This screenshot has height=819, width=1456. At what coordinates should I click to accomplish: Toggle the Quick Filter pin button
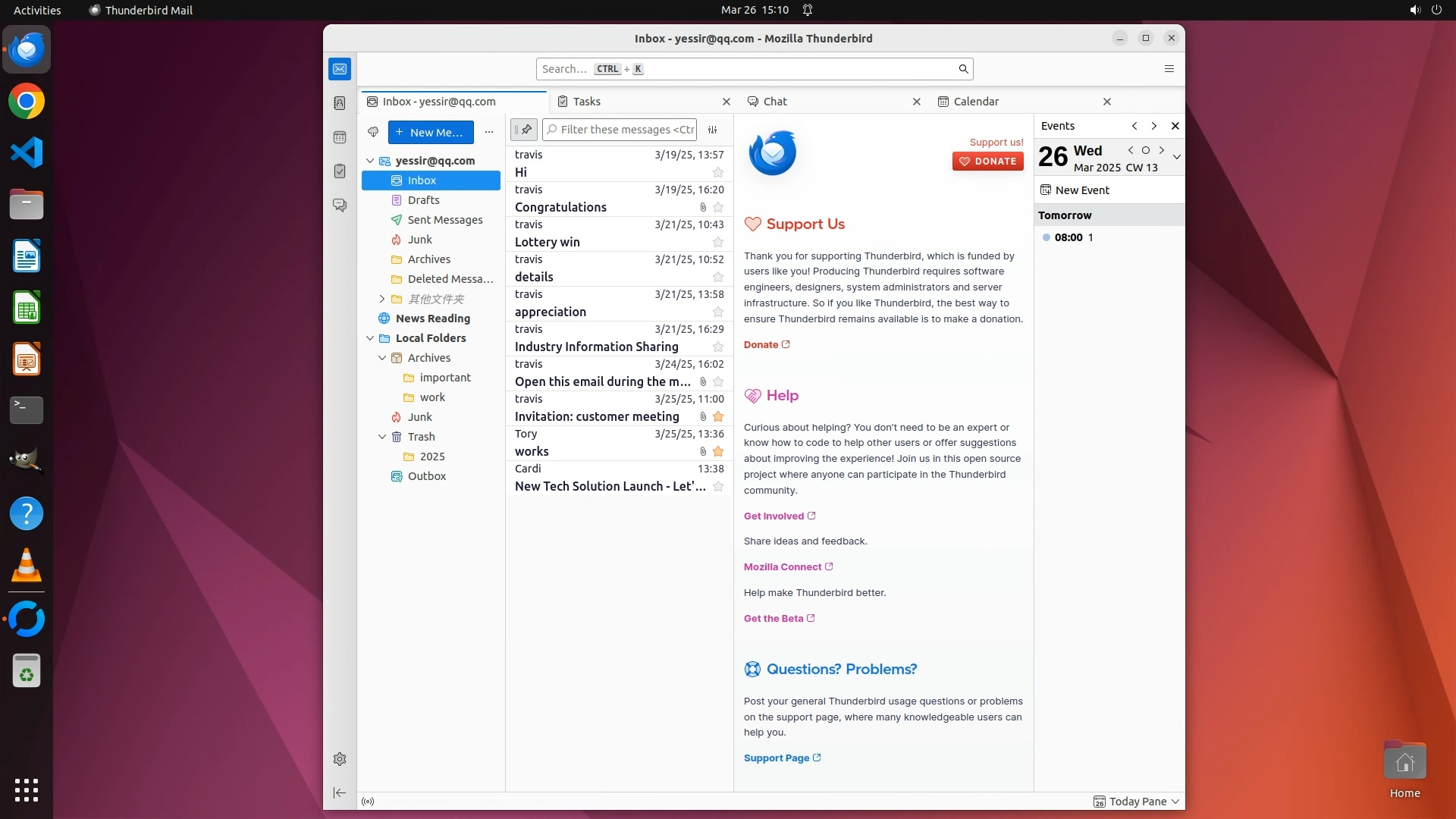(524, 130)
